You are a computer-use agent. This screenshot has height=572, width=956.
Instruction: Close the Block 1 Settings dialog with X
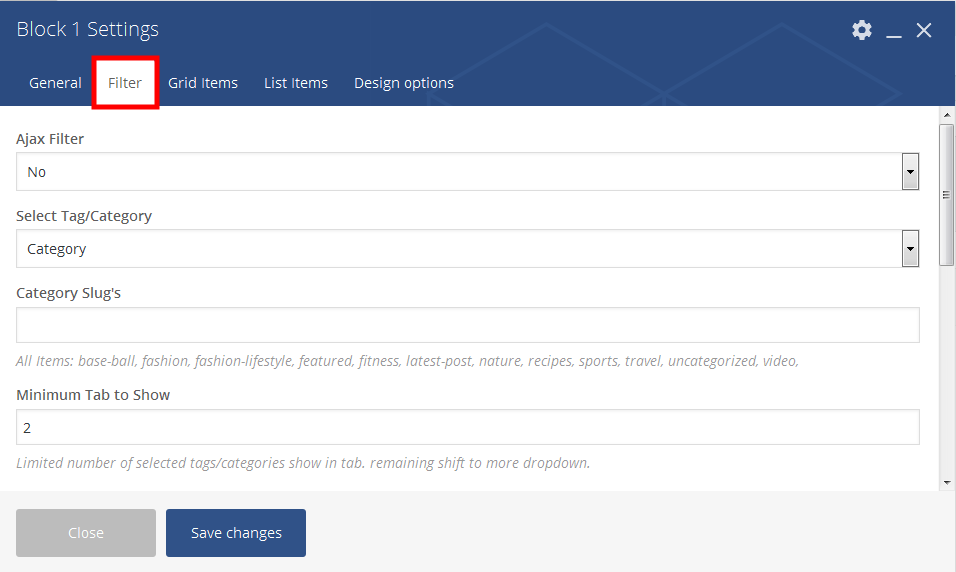click(x=924, y=31)
